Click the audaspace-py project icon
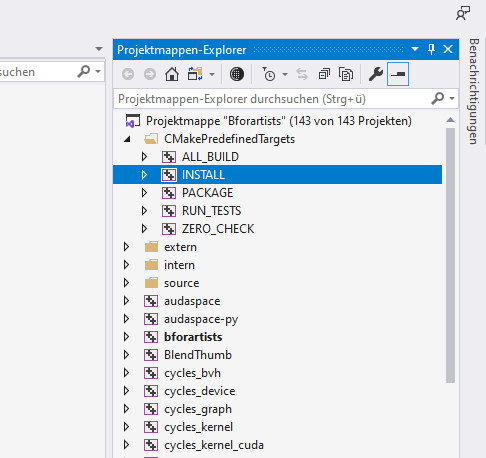486x458 pixels. pos(151,319)
